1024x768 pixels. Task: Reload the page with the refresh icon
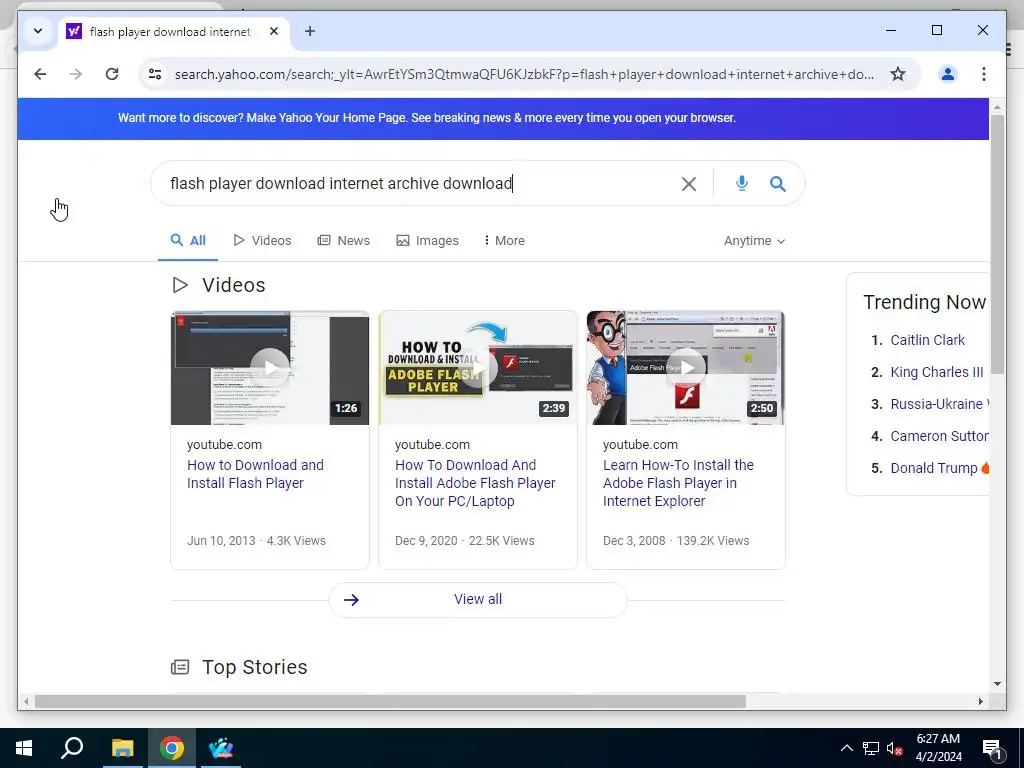[x=112, y=74]
